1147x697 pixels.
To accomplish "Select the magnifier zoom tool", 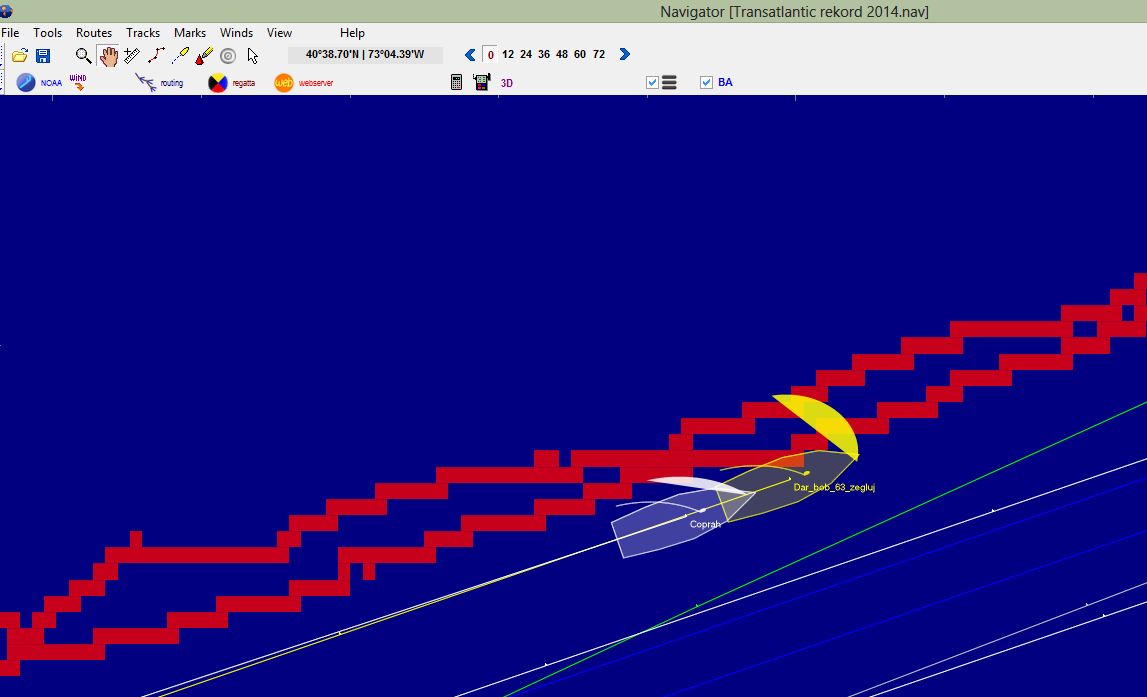I will click(83, 56).
